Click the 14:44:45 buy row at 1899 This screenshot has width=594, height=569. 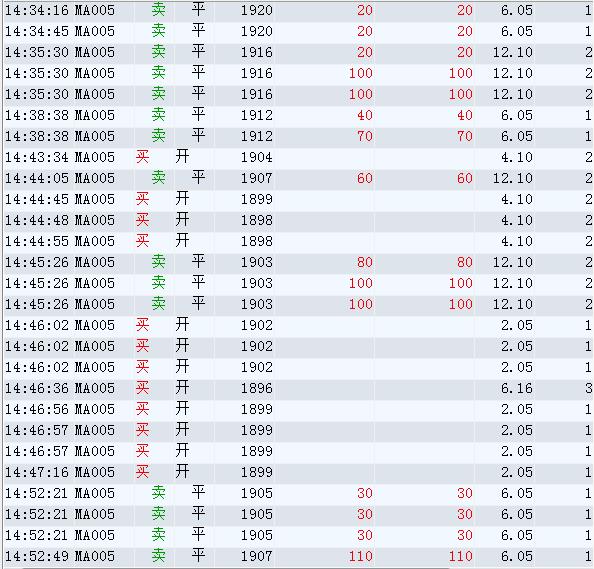pos(299,199)
